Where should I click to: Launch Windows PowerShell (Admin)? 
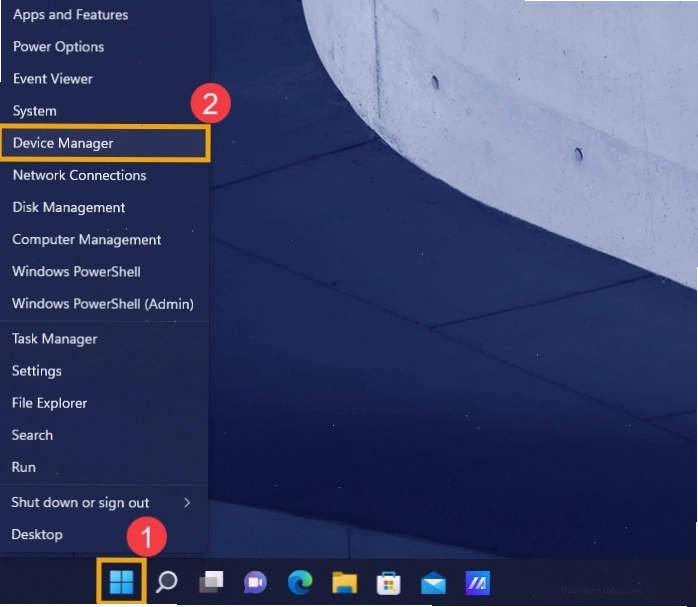click(x=104, y=304)
